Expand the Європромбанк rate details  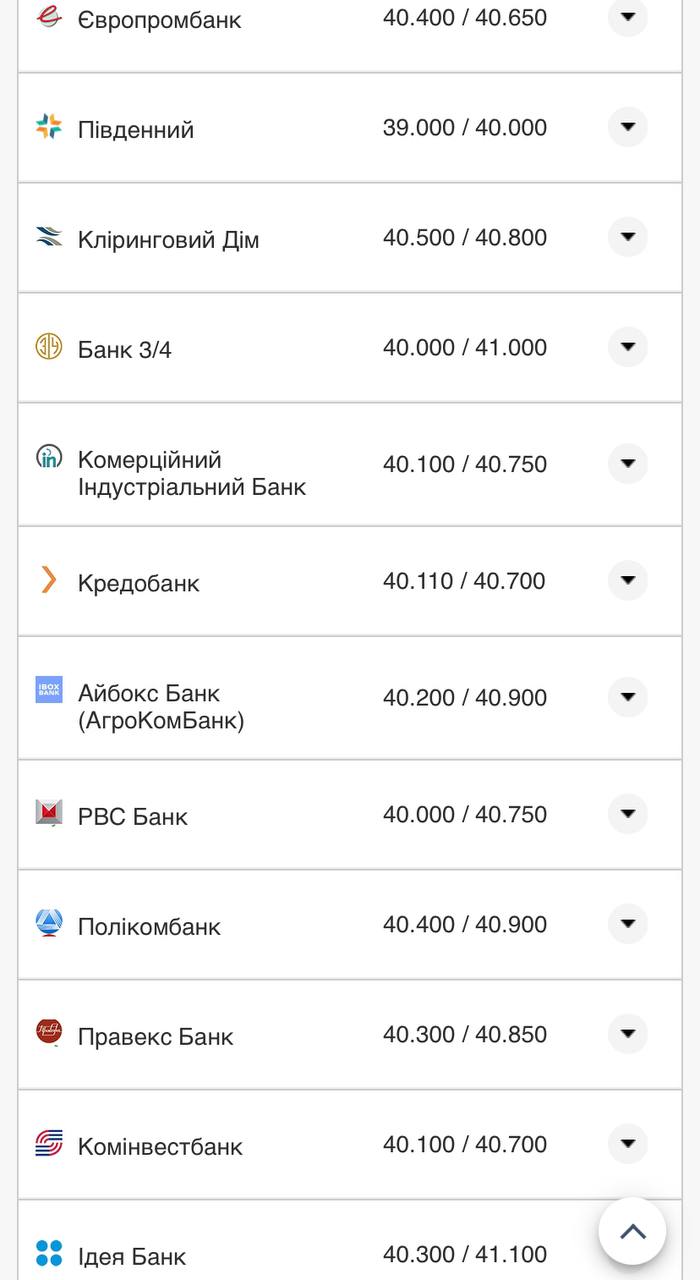point(628,17)
